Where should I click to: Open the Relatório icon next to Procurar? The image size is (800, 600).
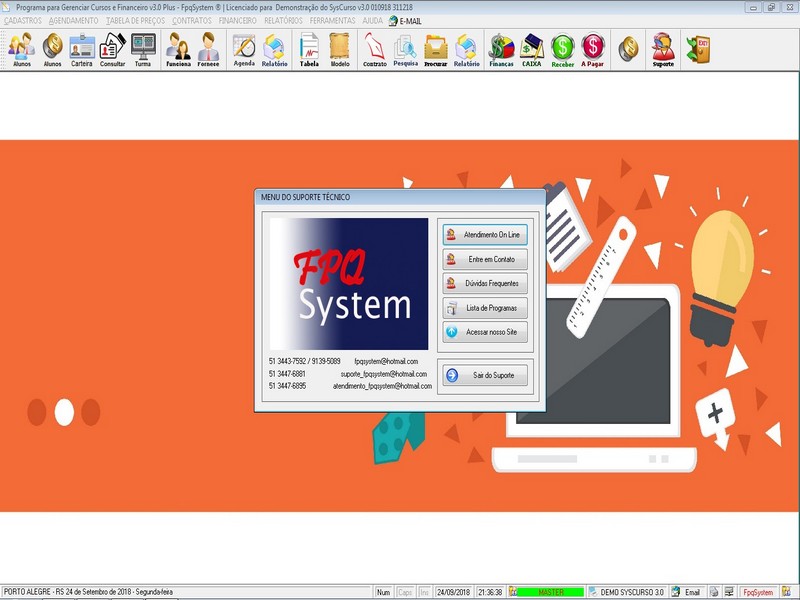[x=466, y=49]
